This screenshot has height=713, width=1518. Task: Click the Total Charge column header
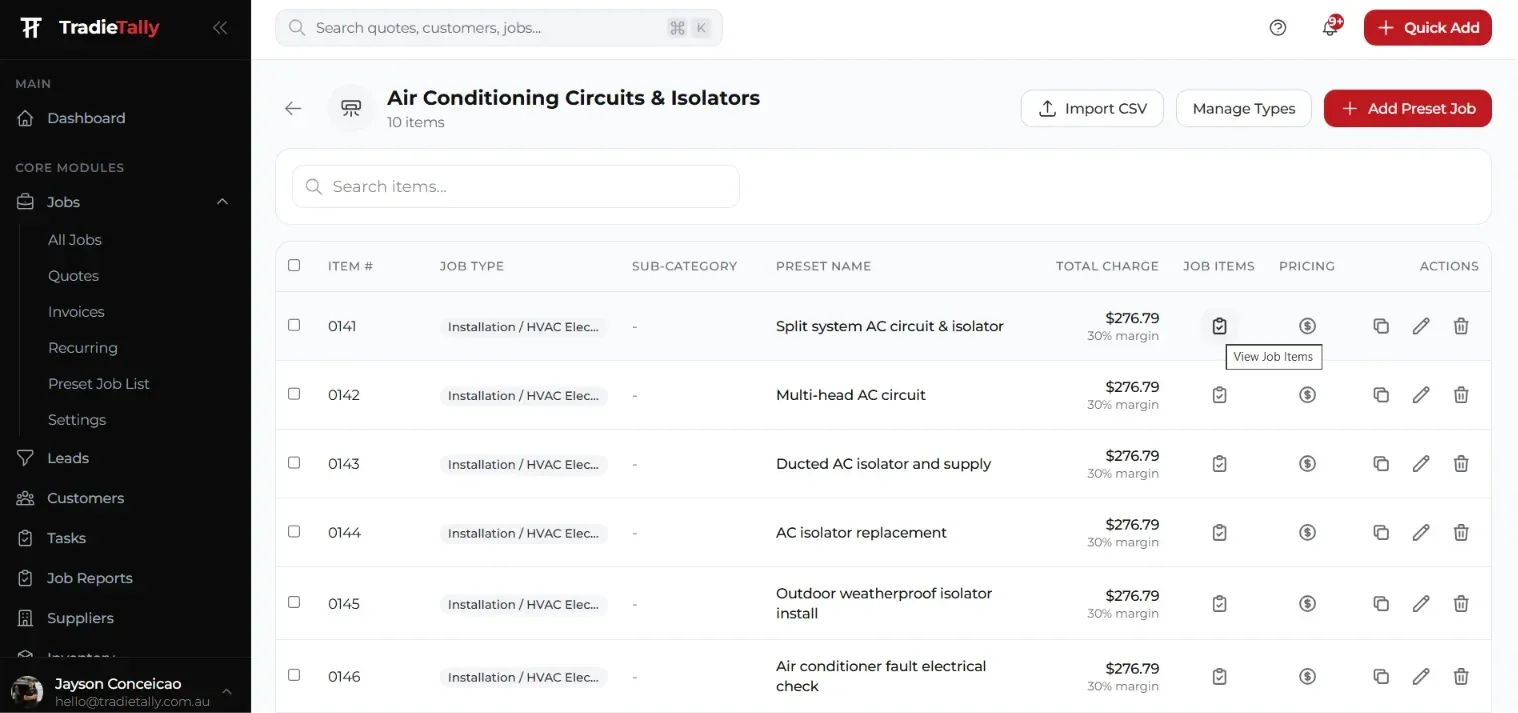click(1107, 266)
